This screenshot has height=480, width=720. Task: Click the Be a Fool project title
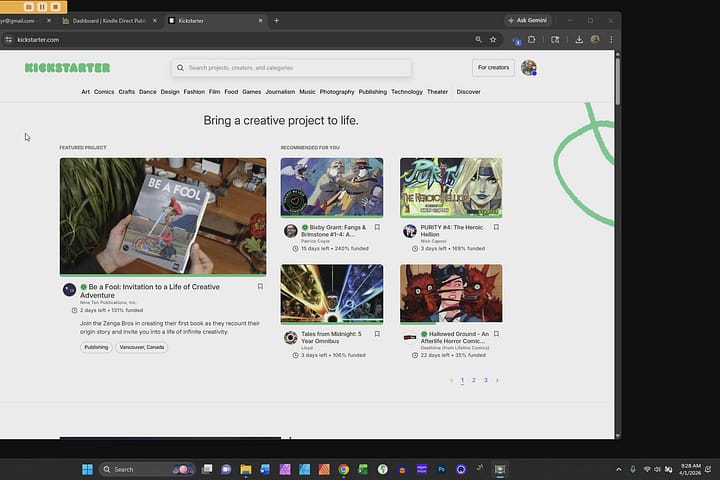pyautogui.click(x=150, y=291)
